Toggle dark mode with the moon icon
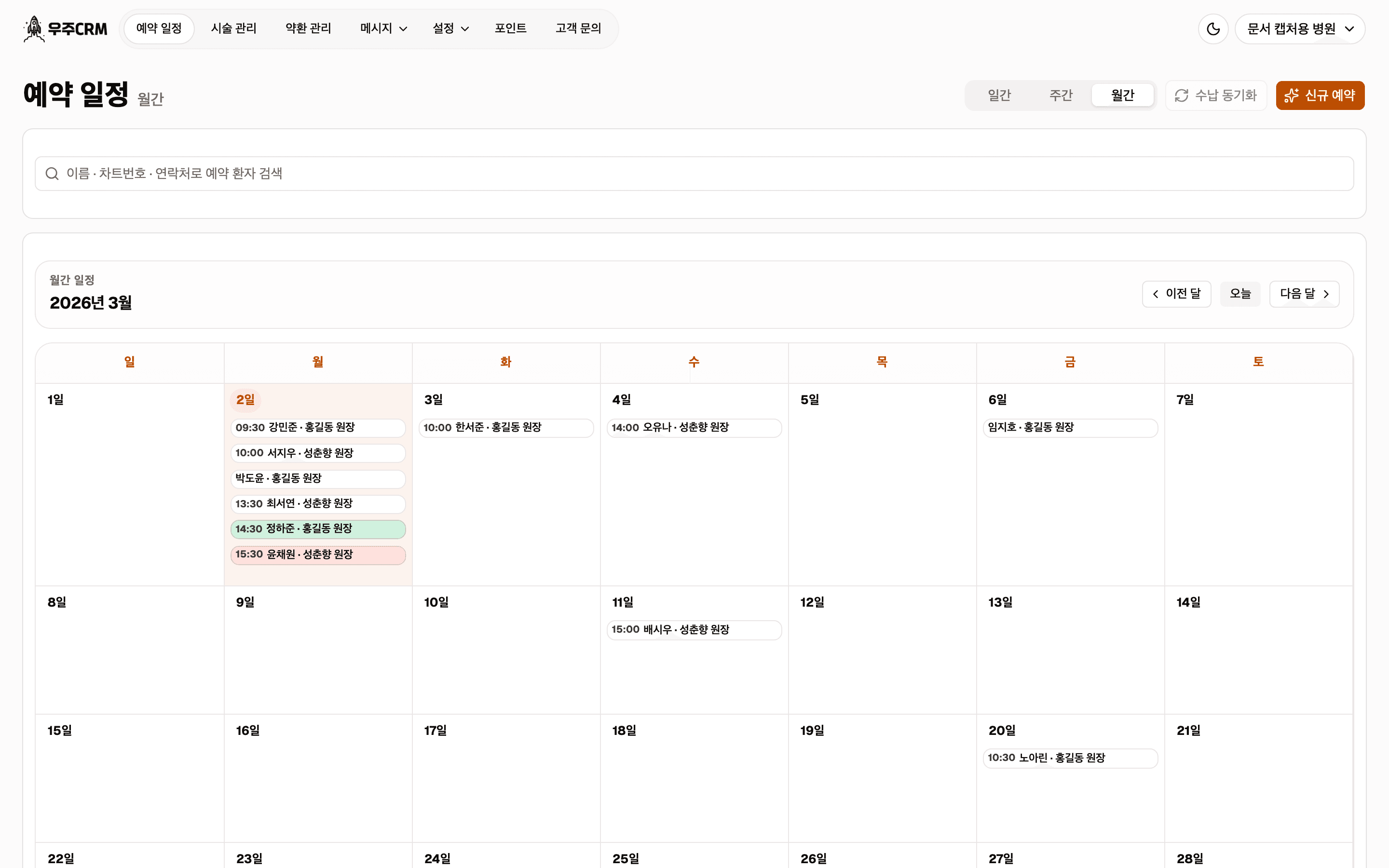1389x868 pixels. coord(1213,29)
